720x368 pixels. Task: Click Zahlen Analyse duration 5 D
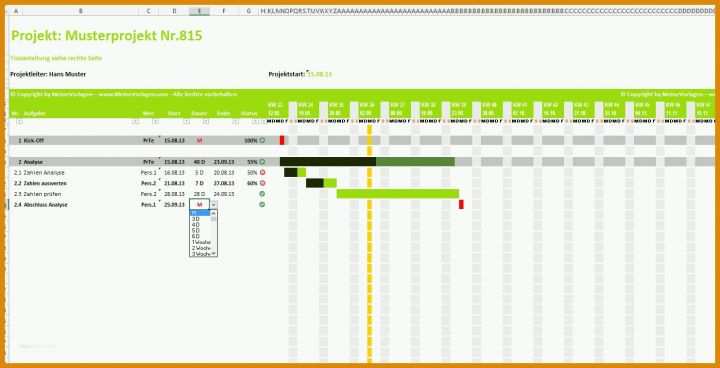[x=199, y=173]
